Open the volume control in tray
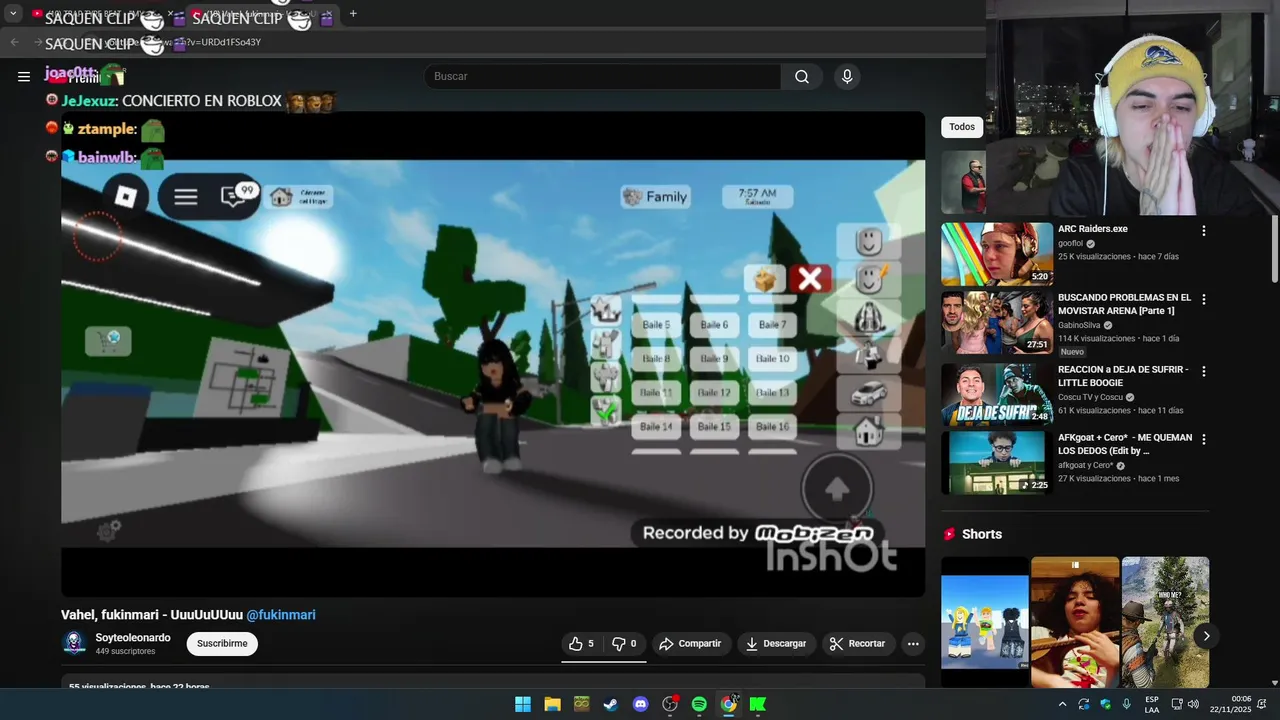Screen dimensions: 1280x720 click(1193, 704)
